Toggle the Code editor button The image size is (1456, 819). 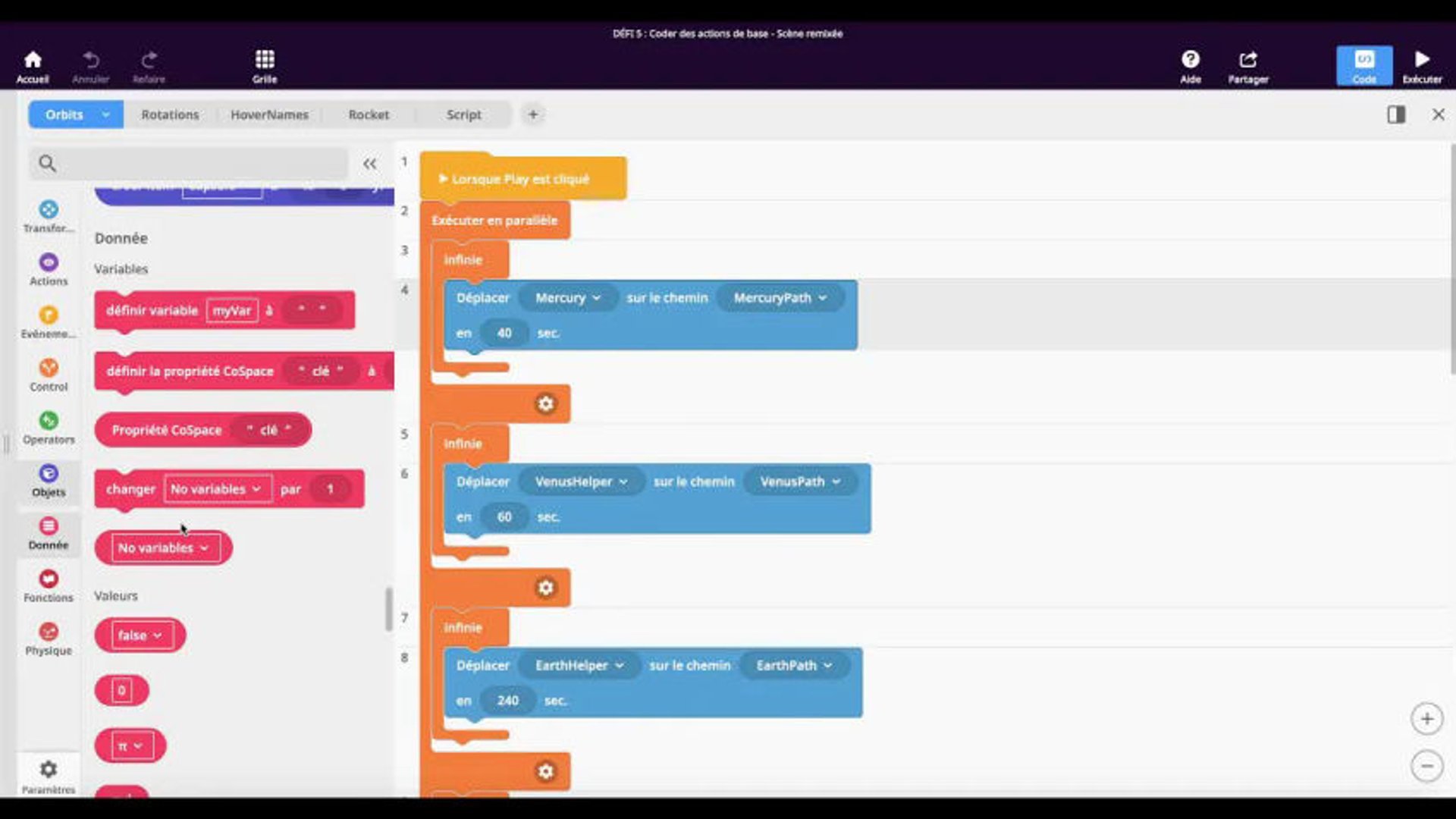click(x=1364, y=66)
